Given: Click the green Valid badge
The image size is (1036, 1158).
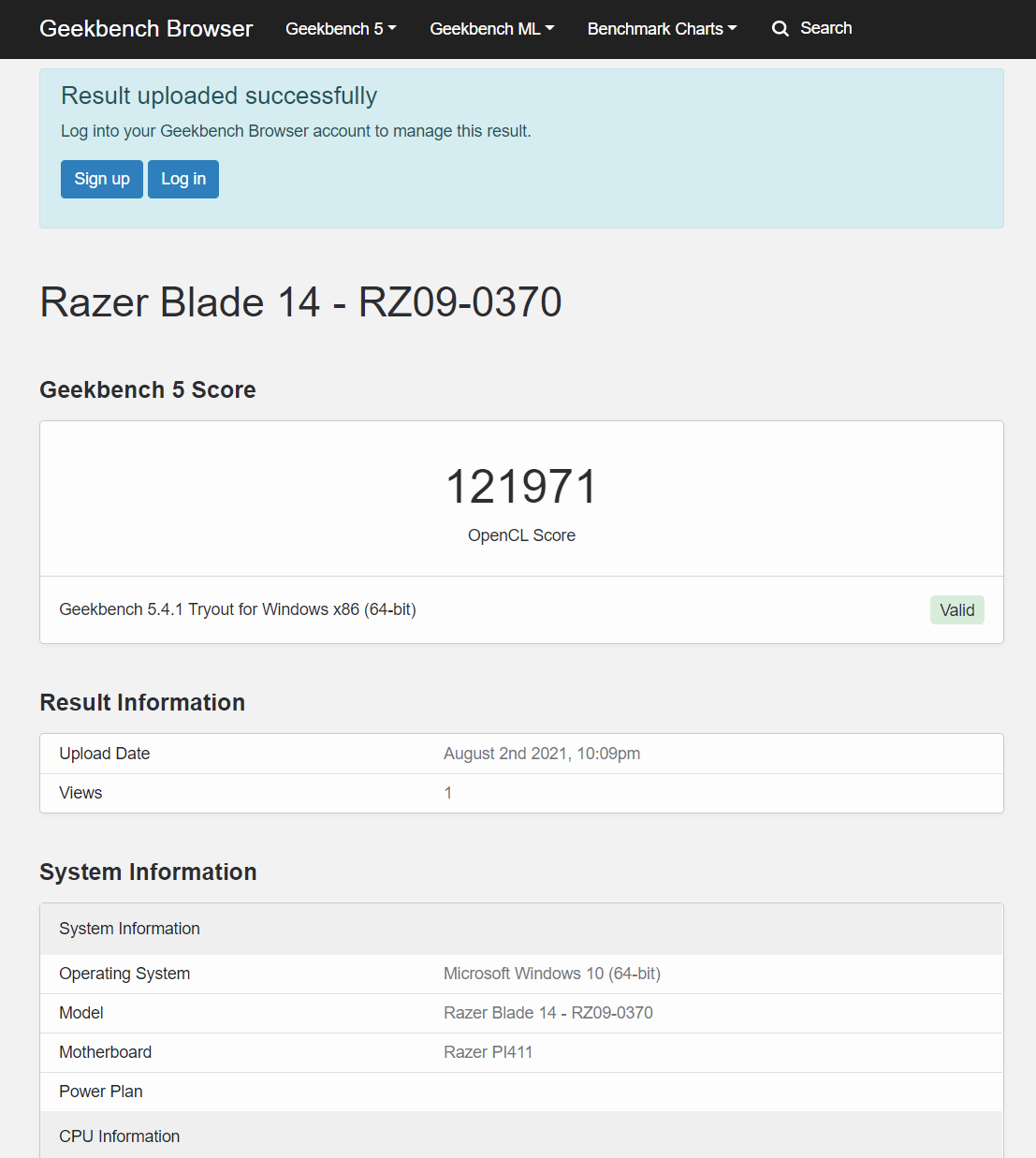Looking at the screenshot, I should coord(956,610).
